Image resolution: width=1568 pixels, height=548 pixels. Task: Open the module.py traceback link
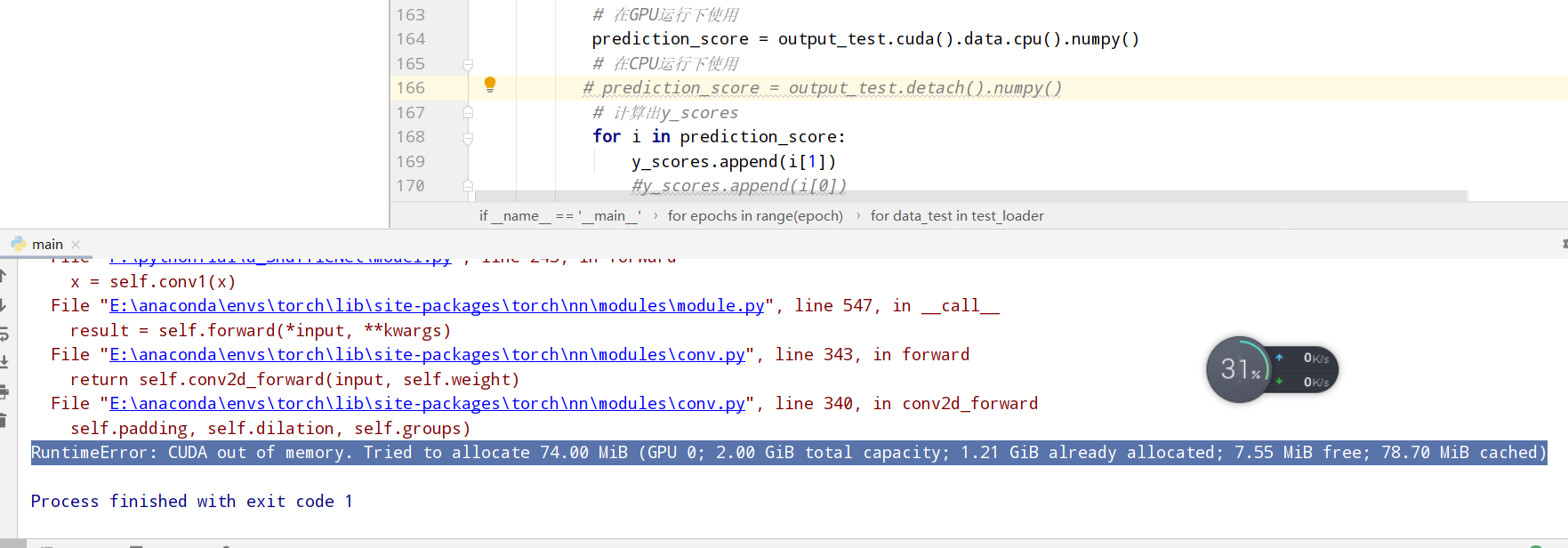[437, 306]
